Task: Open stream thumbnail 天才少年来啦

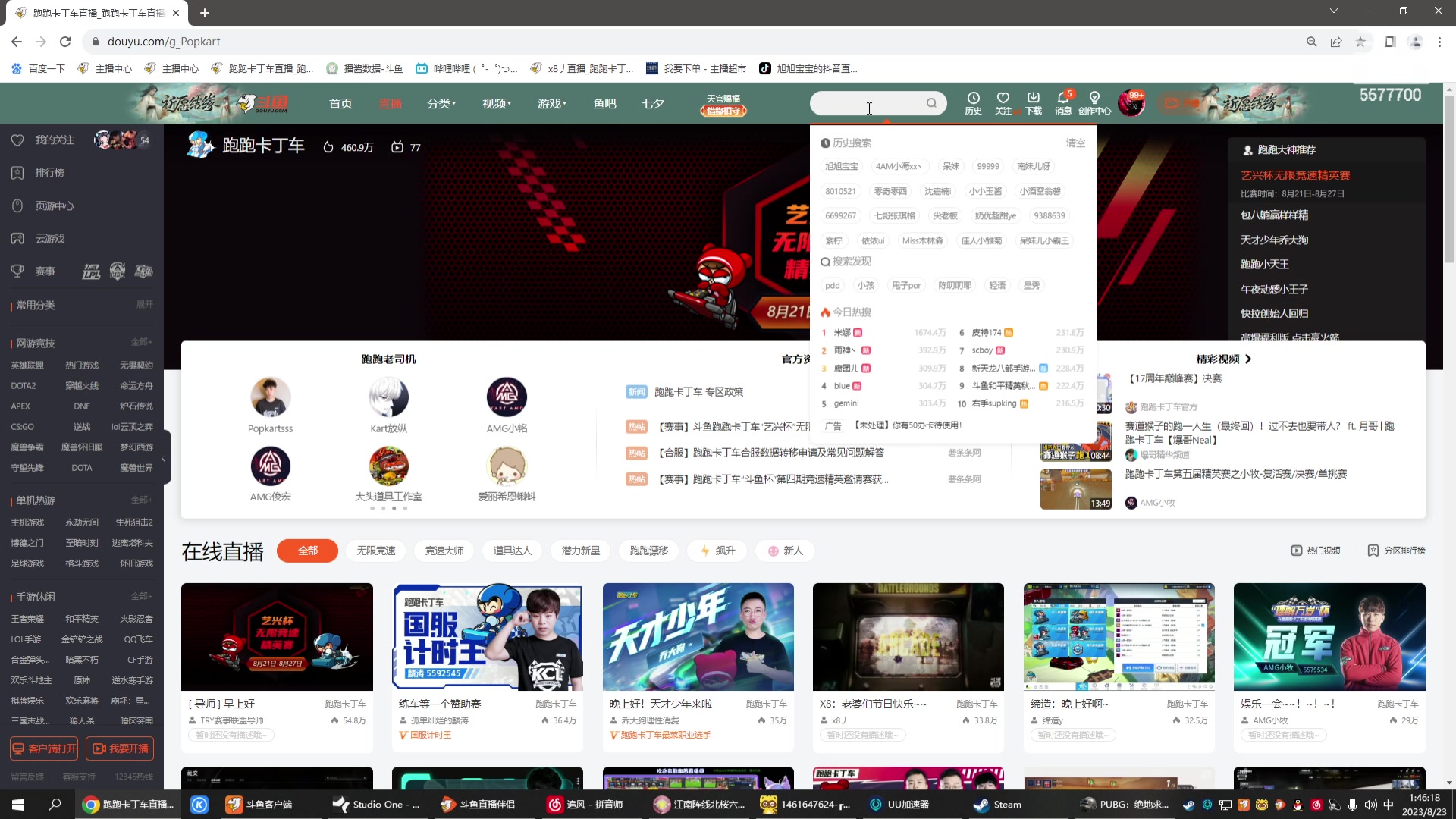Action: pyautogui.click(x=698, y=637)
